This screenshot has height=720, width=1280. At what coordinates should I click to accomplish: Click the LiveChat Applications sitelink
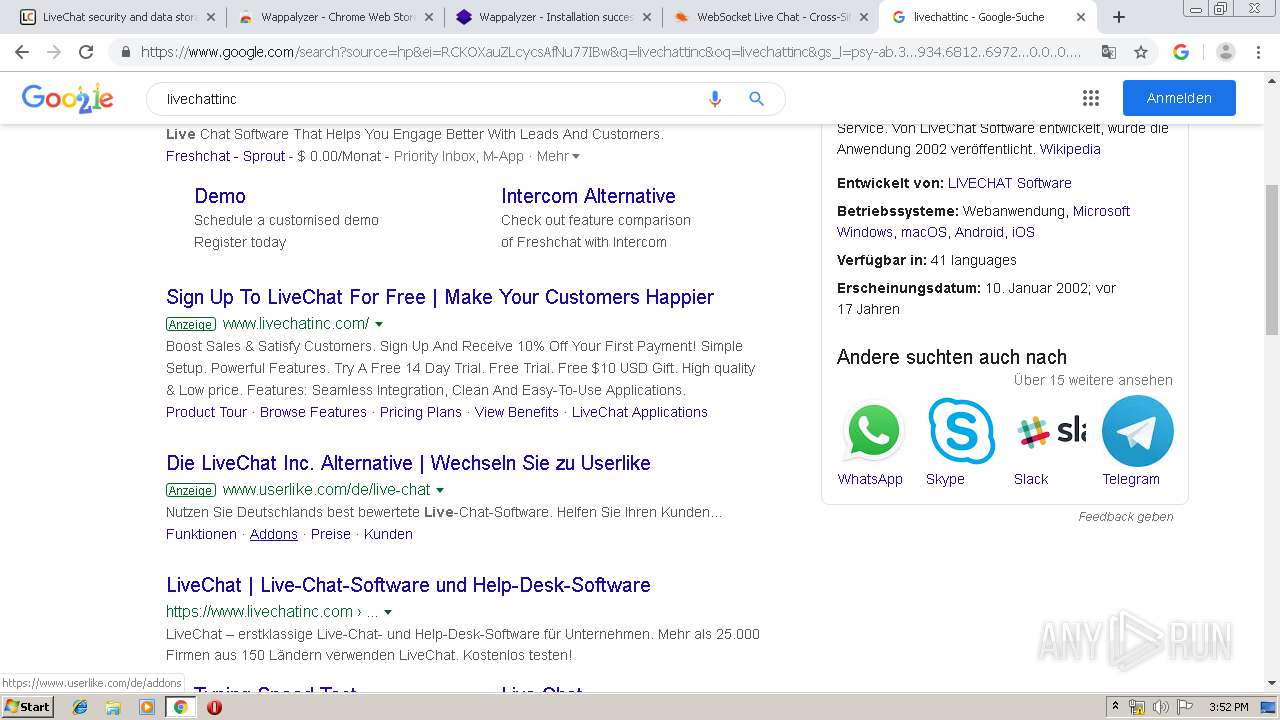[640, 412]
